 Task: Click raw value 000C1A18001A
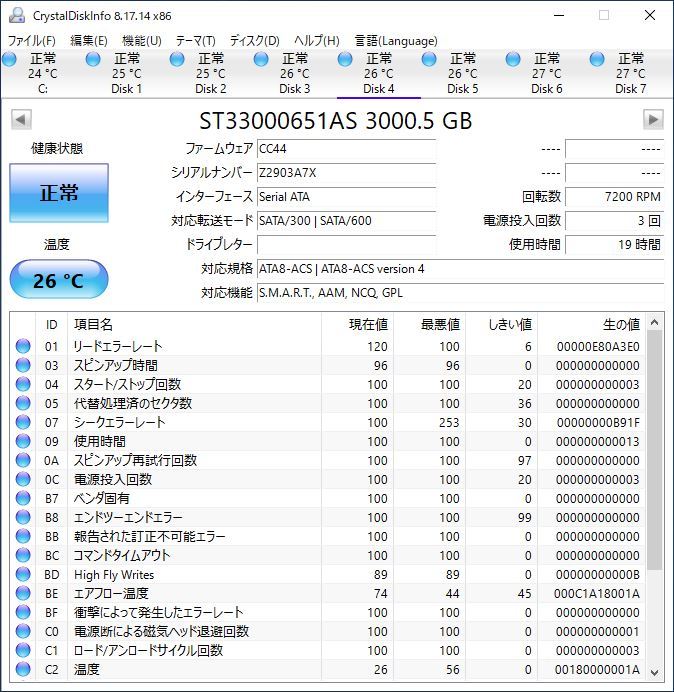(597, 594)
